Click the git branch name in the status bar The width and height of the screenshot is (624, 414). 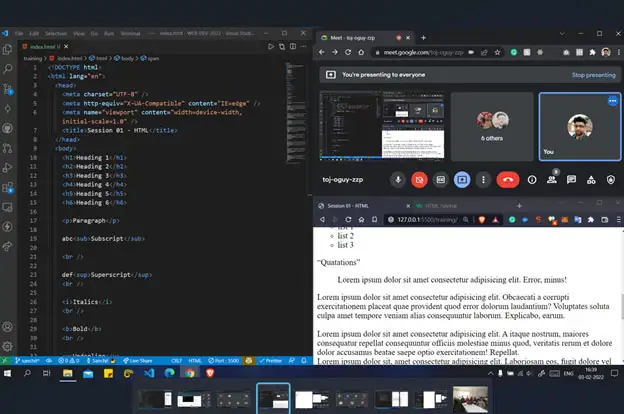(27, 361)
